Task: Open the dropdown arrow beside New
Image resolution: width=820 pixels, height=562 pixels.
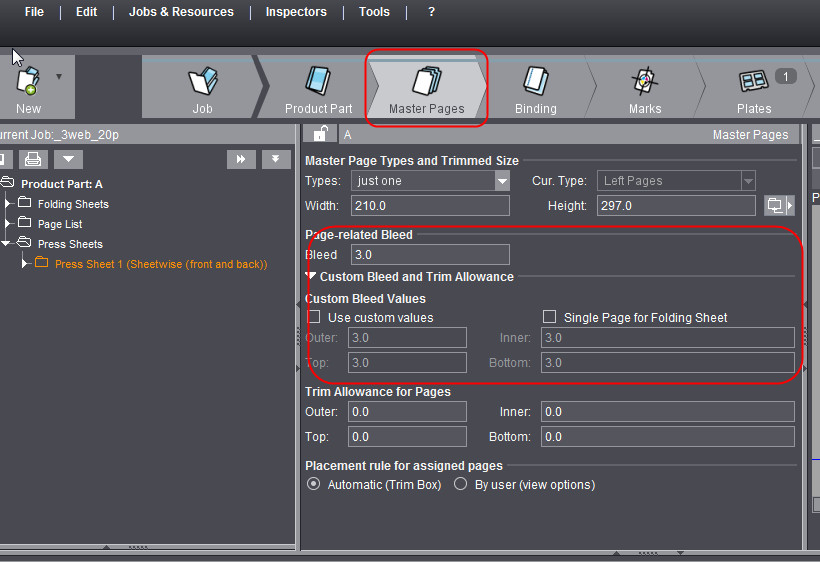Action: (x=59, y=77)
